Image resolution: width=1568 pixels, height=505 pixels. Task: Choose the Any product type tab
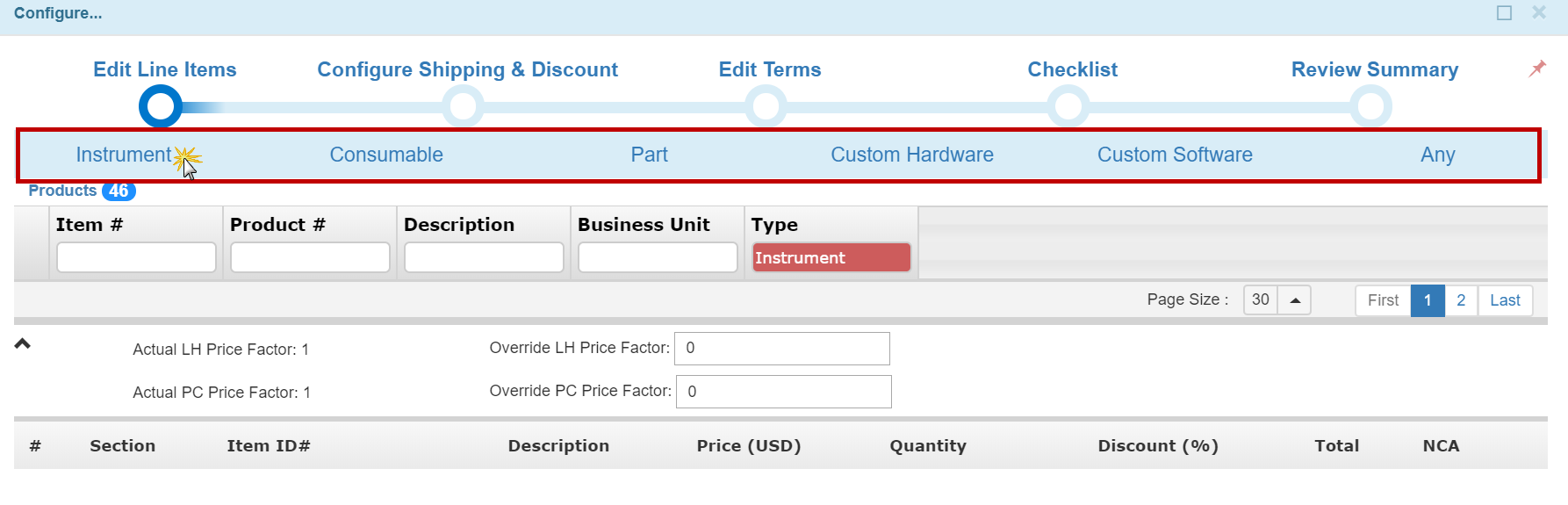pos(1437,155)
